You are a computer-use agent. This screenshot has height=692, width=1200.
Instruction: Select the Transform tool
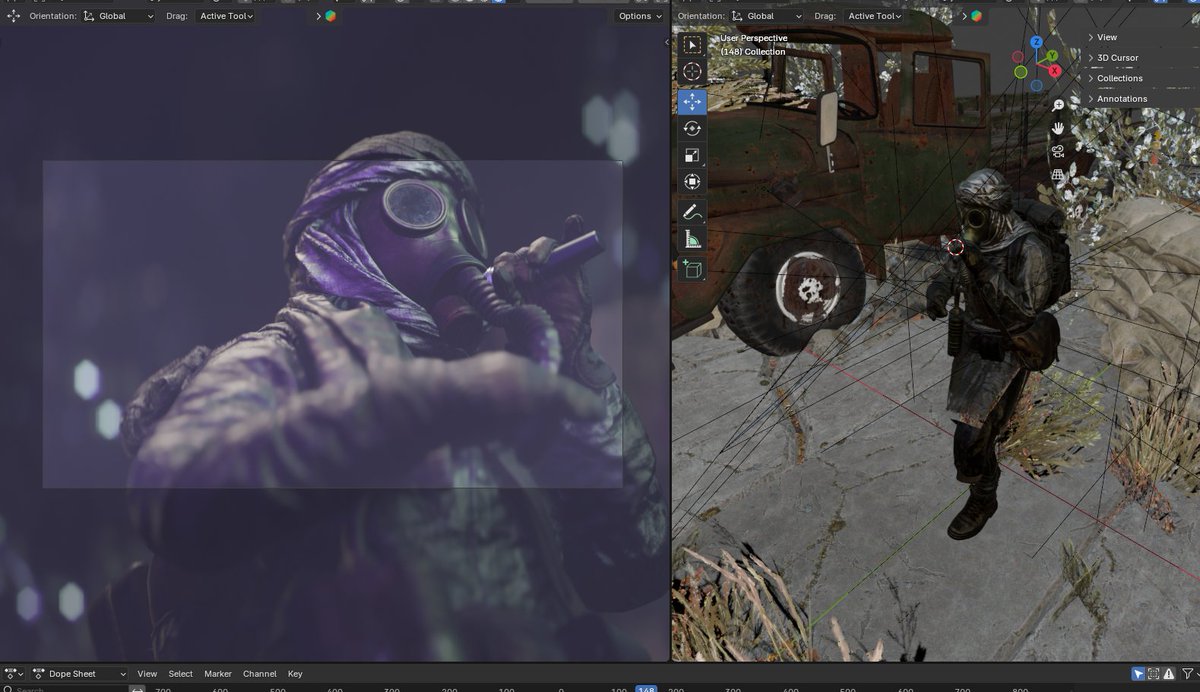(x=692, y=182)
